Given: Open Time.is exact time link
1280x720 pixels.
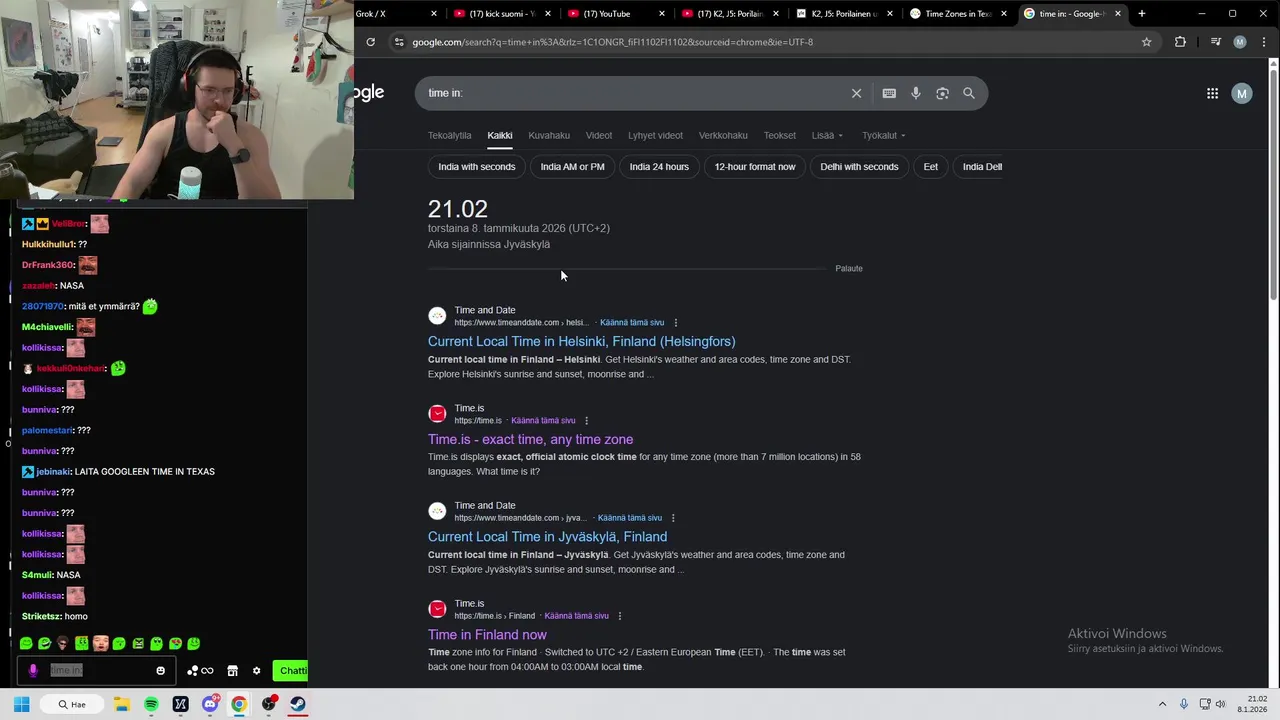Looking at the screenshot, I should [530, 440].
